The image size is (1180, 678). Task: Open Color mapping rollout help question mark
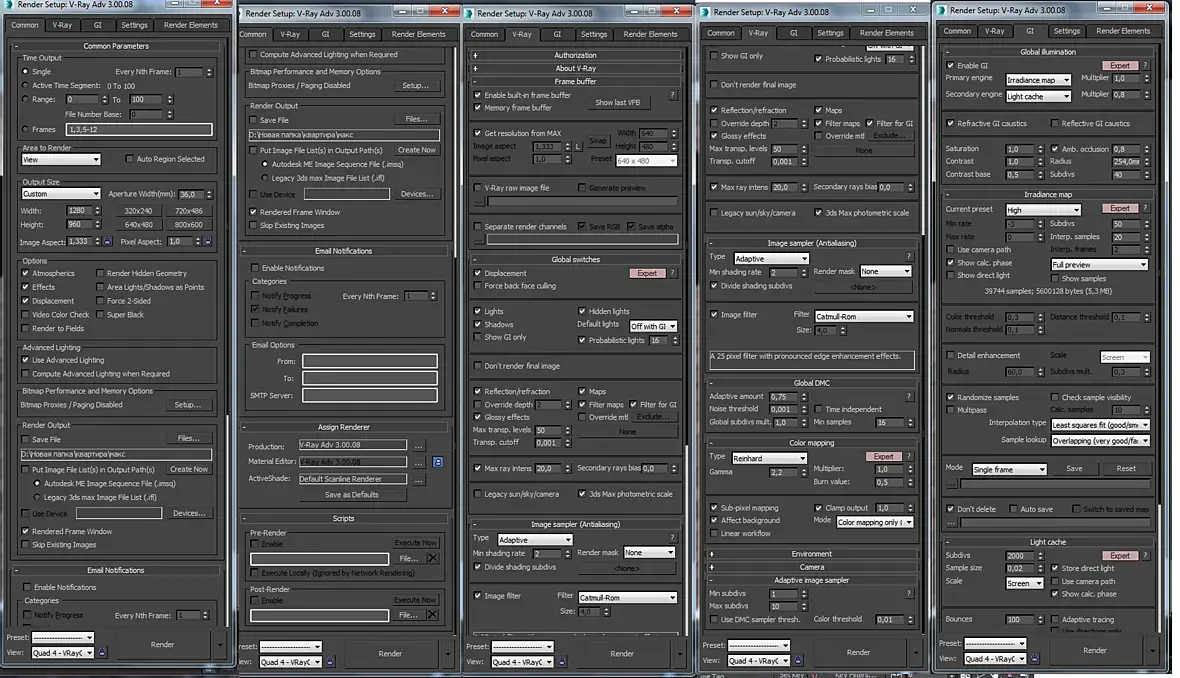[908, 456]
